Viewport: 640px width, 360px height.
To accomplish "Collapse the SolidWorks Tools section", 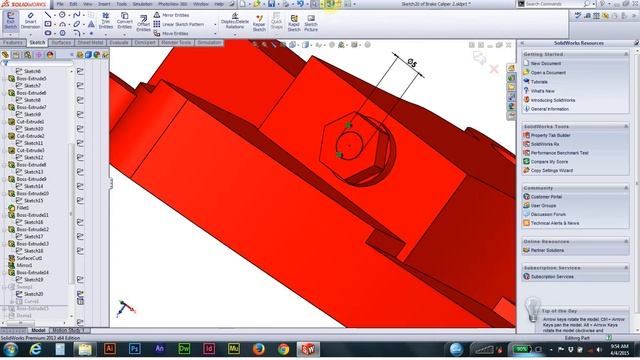I will click(x=626, y=127).
